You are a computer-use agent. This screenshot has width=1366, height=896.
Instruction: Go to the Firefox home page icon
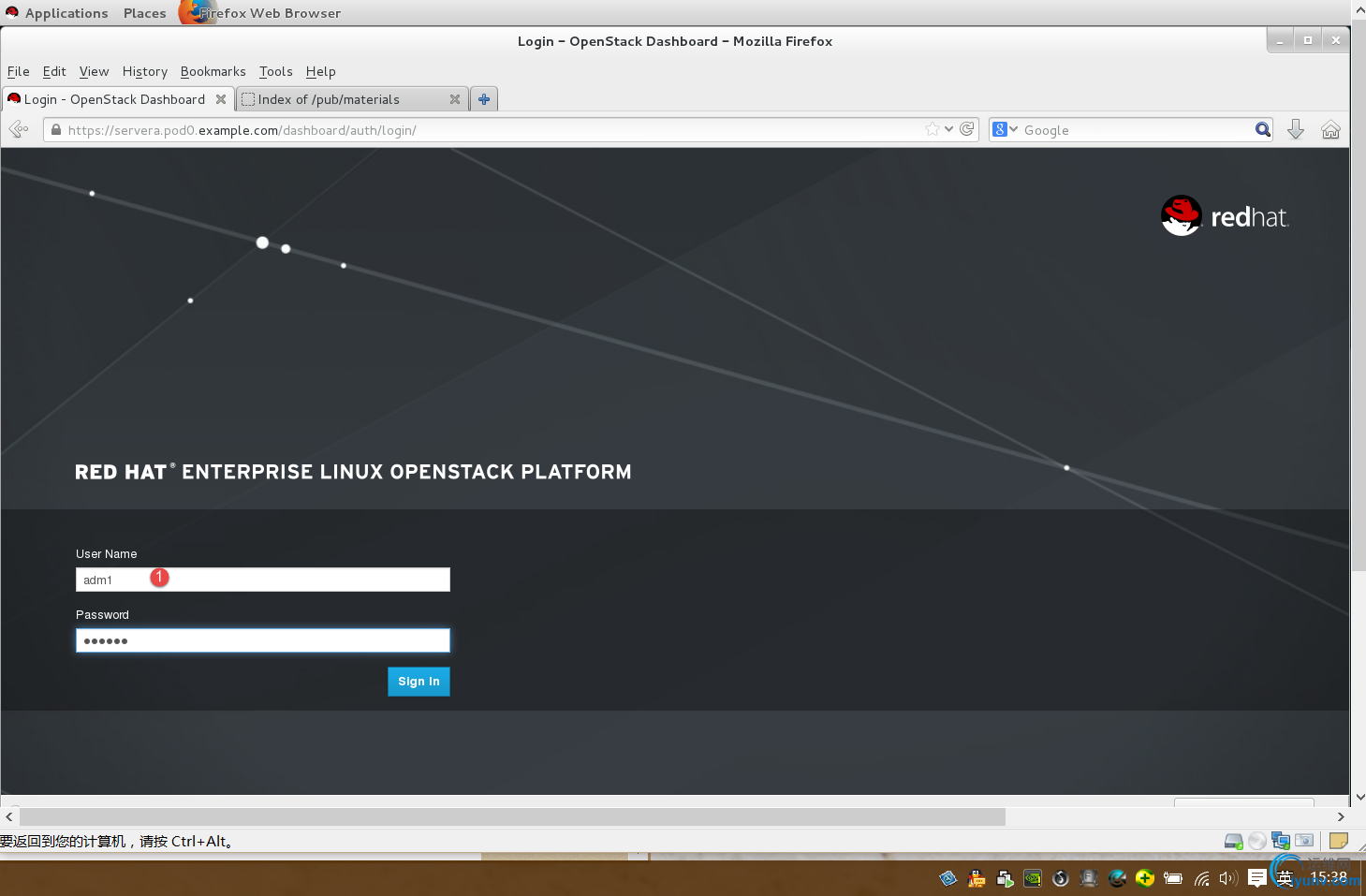(x=1330, y=129)
